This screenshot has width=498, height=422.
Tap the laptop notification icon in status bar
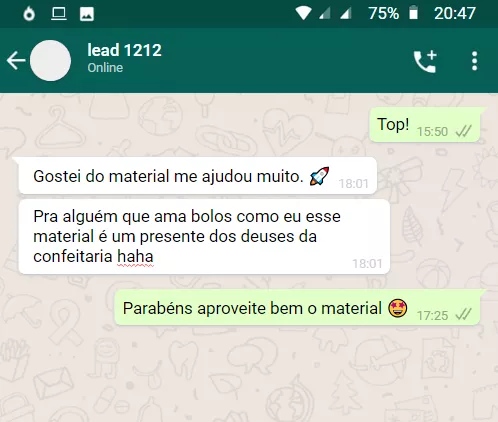pyautogui.click(x=58, y=14)
